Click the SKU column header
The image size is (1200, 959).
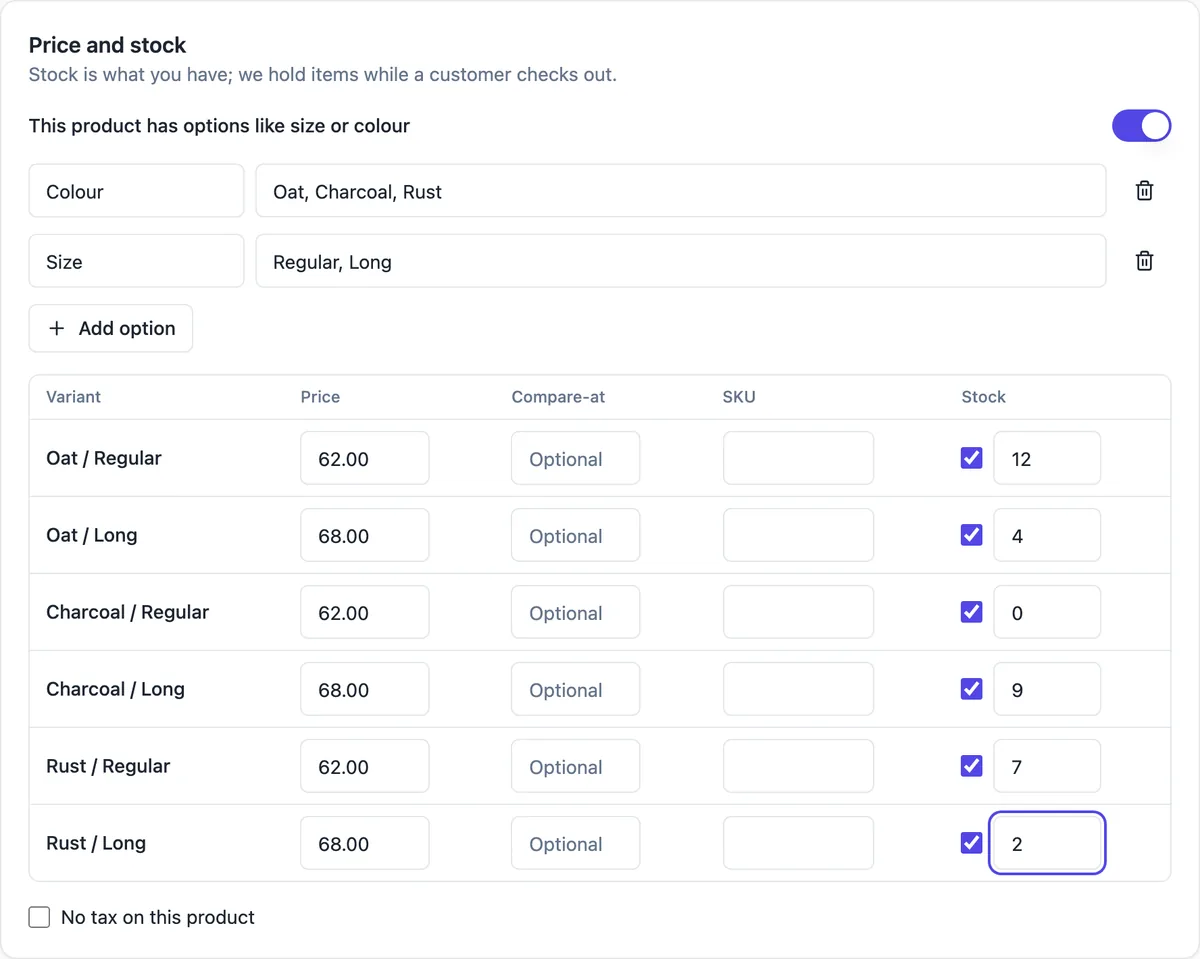coord(739,397)
